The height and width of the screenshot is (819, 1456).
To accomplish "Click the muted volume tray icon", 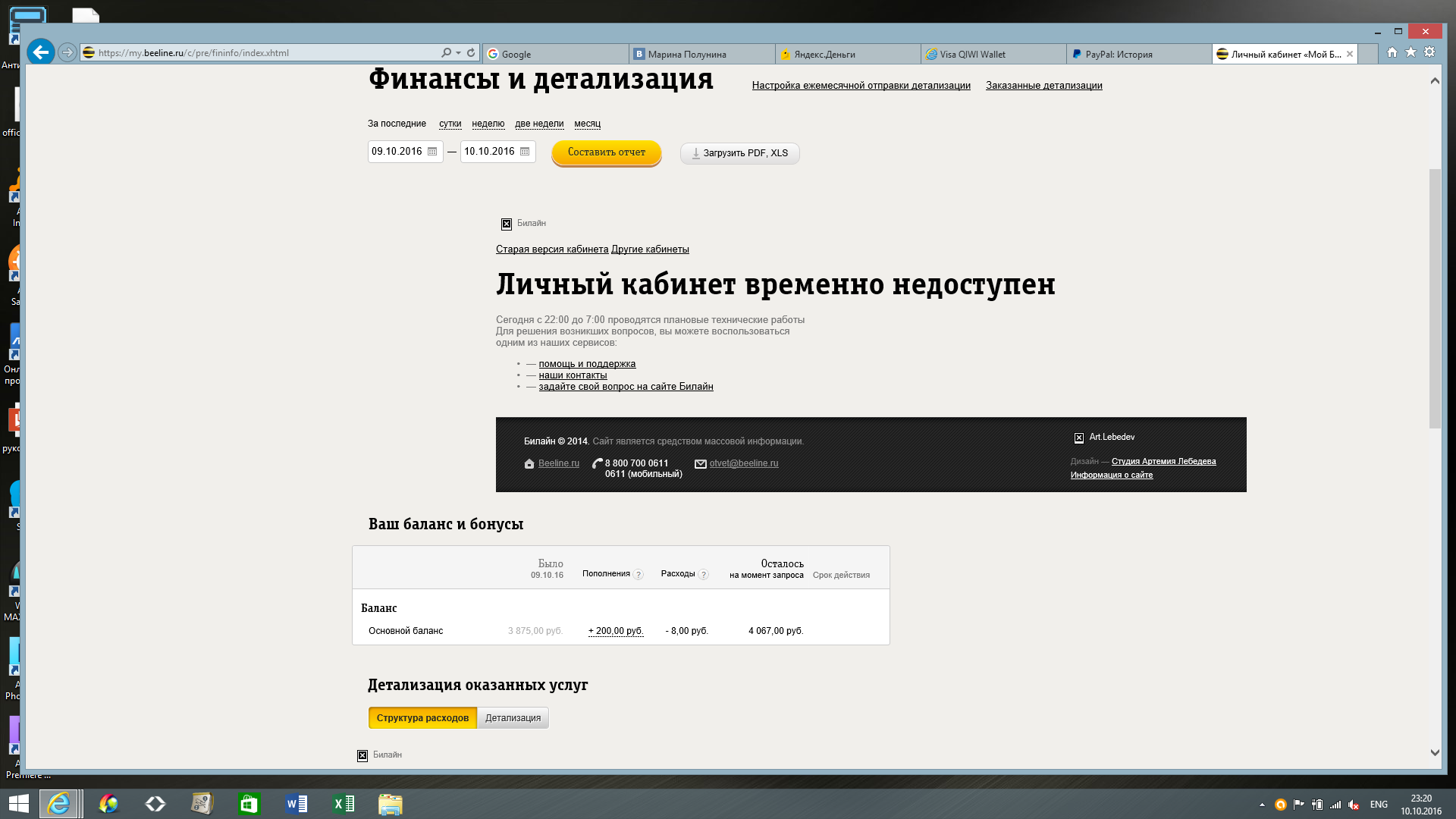I will point(1354,805).
